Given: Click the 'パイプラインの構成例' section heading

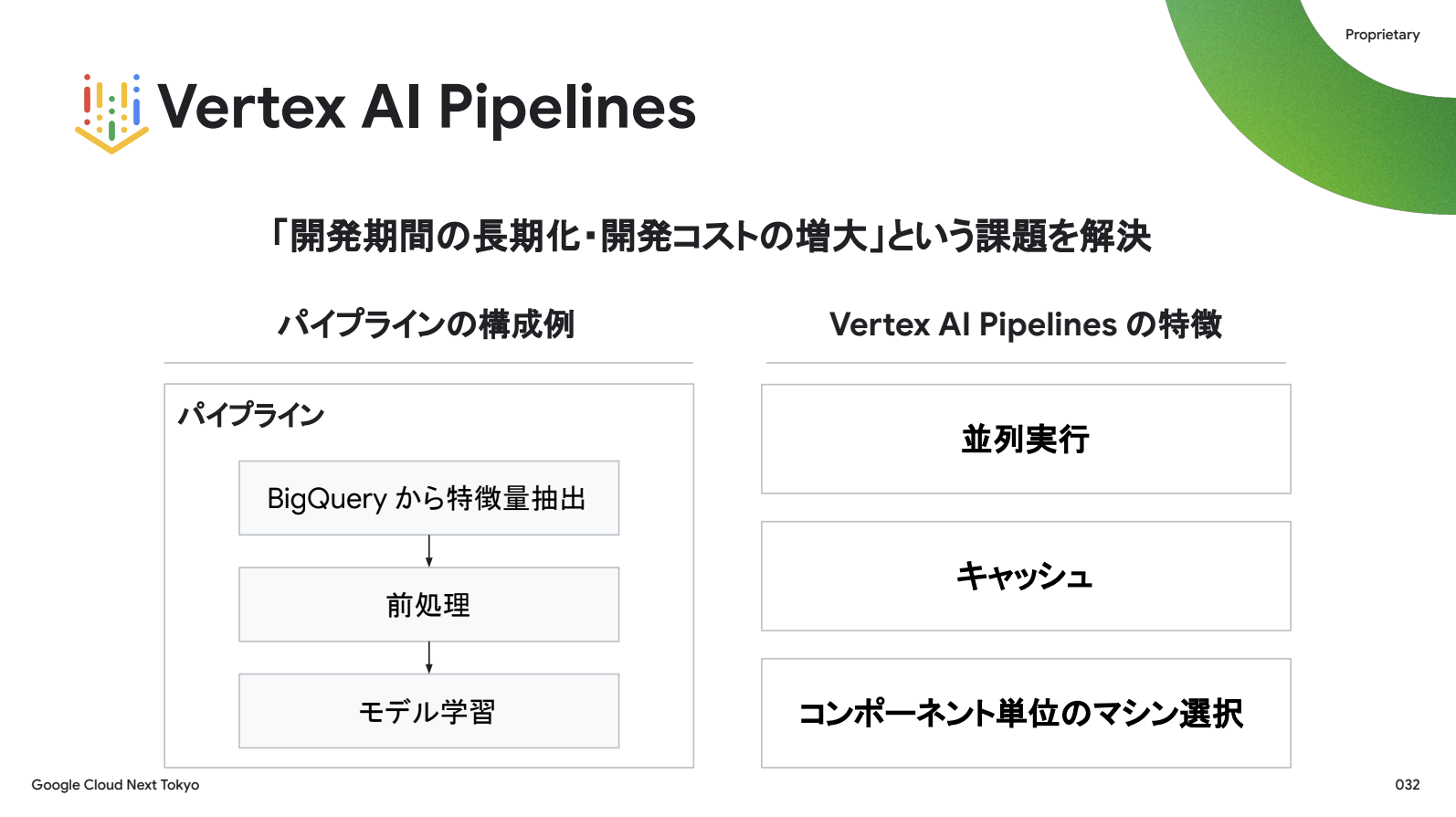Looking at the screenshot, I should pyautogui.click(x=427, y=324).
